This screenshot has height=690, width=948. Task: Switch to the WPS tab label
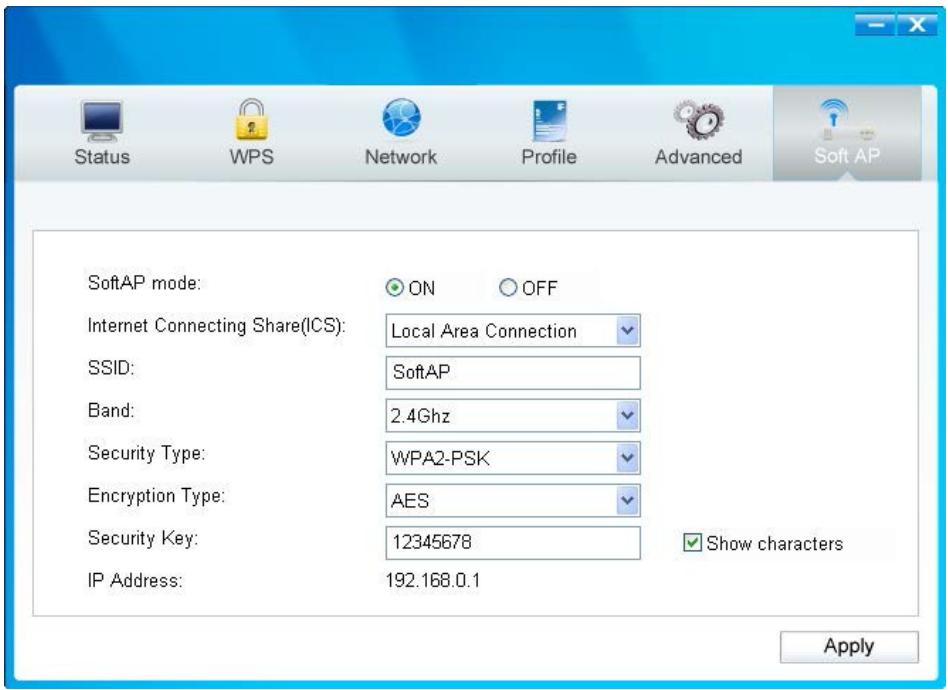[252, 157]
